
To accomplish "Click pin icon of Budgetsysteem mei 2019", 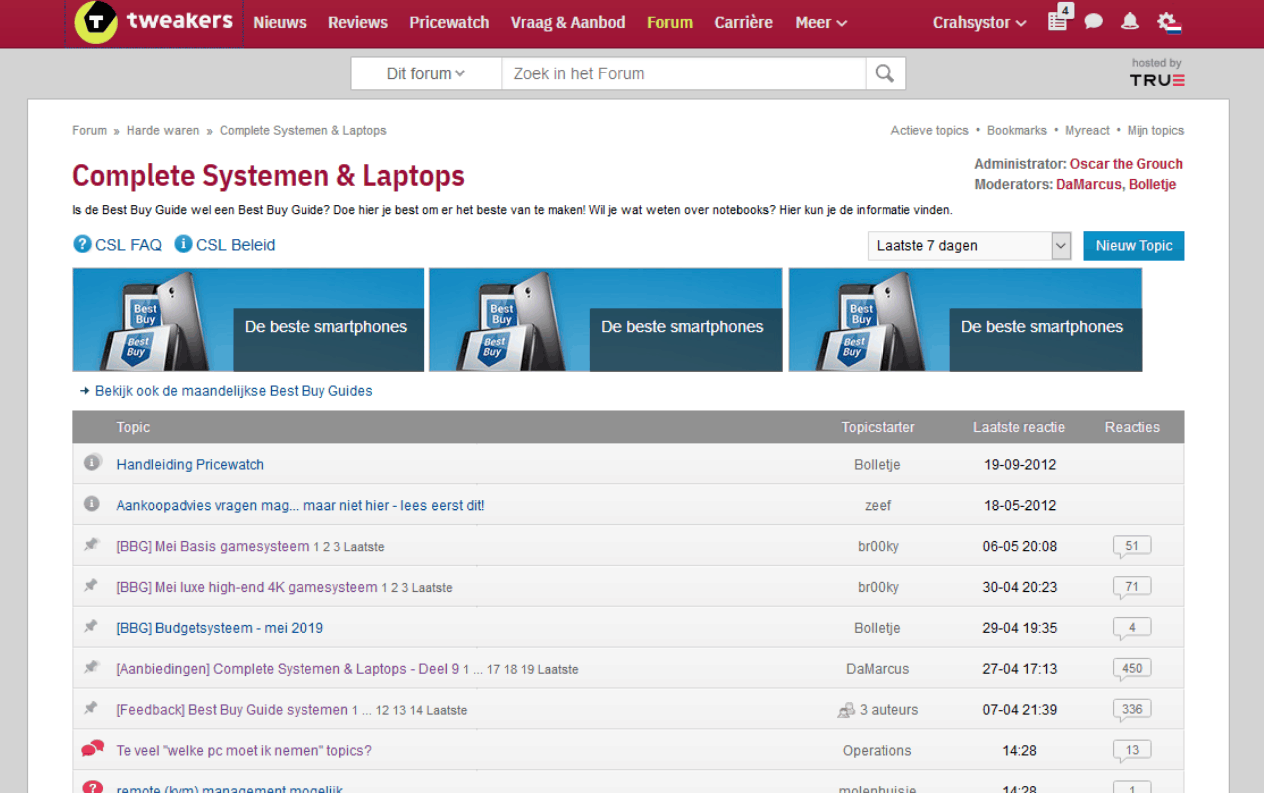I will coord(91,627).
